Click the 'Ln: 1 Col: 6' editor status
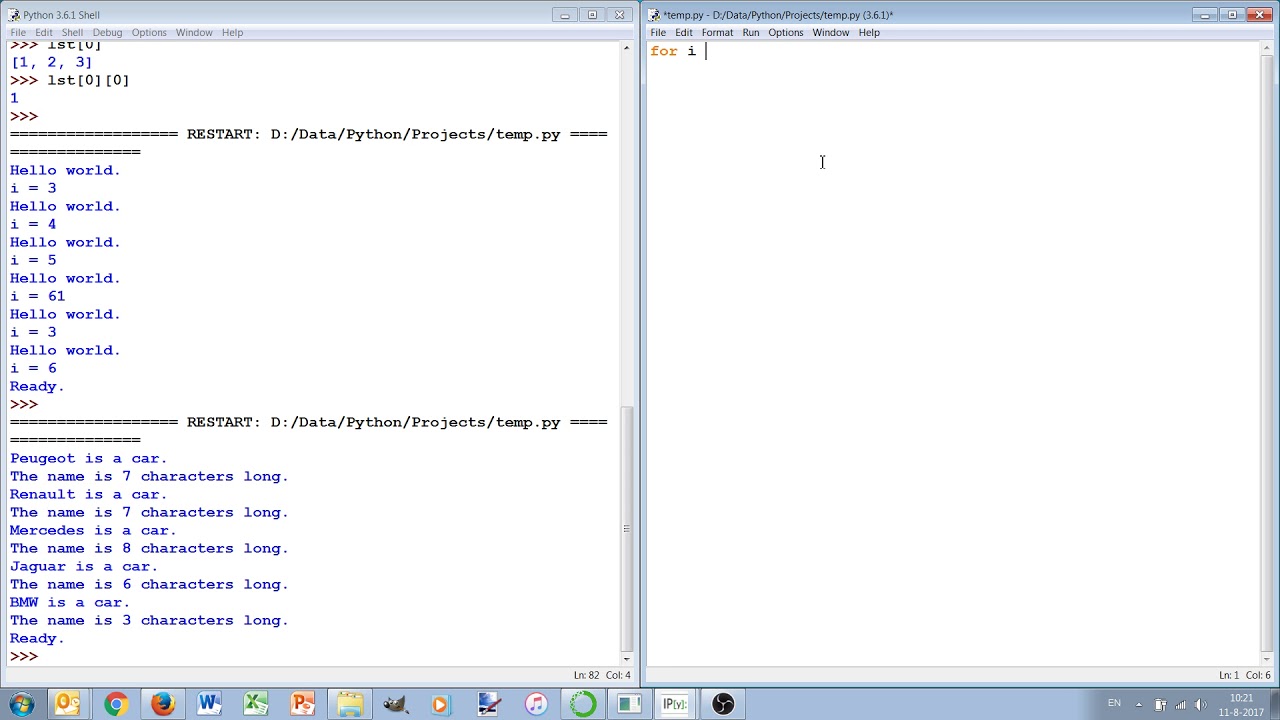 1244,675
